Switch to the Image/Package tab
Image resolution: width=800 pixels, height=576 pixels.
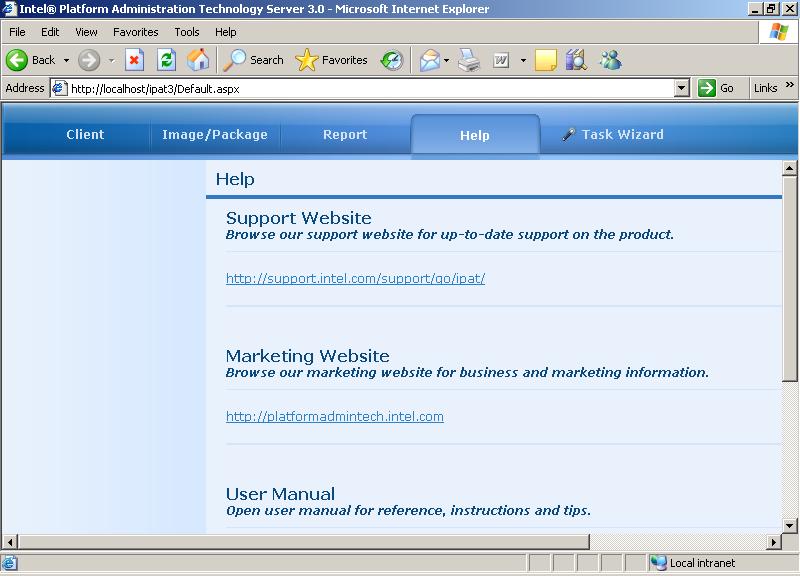215,135
